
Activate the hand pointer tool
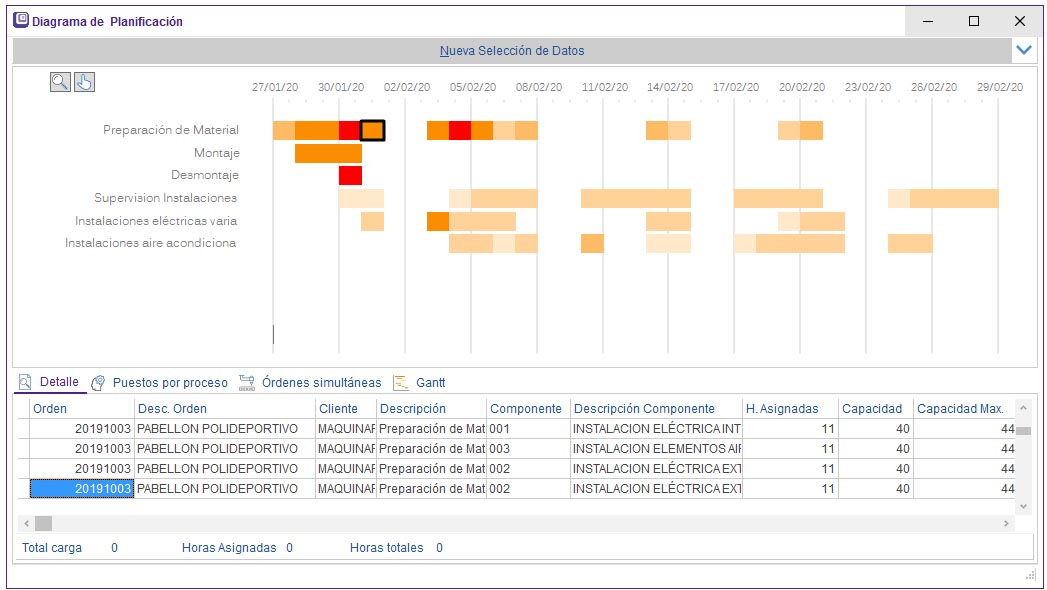[84, 82]
